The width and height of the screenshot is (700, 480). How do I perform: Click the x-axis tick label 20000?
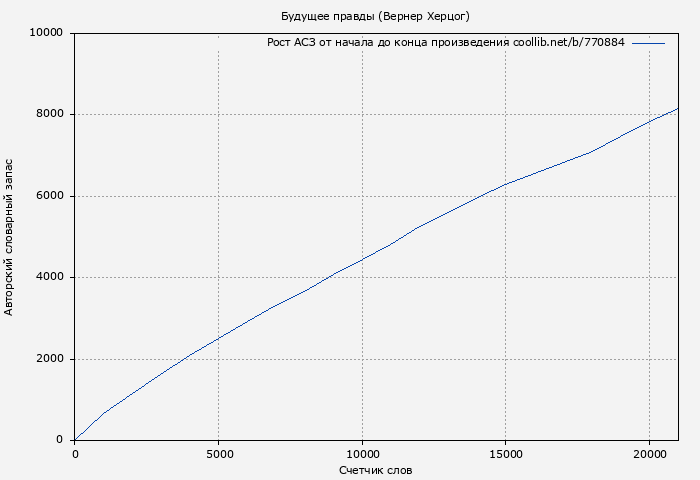649,454
